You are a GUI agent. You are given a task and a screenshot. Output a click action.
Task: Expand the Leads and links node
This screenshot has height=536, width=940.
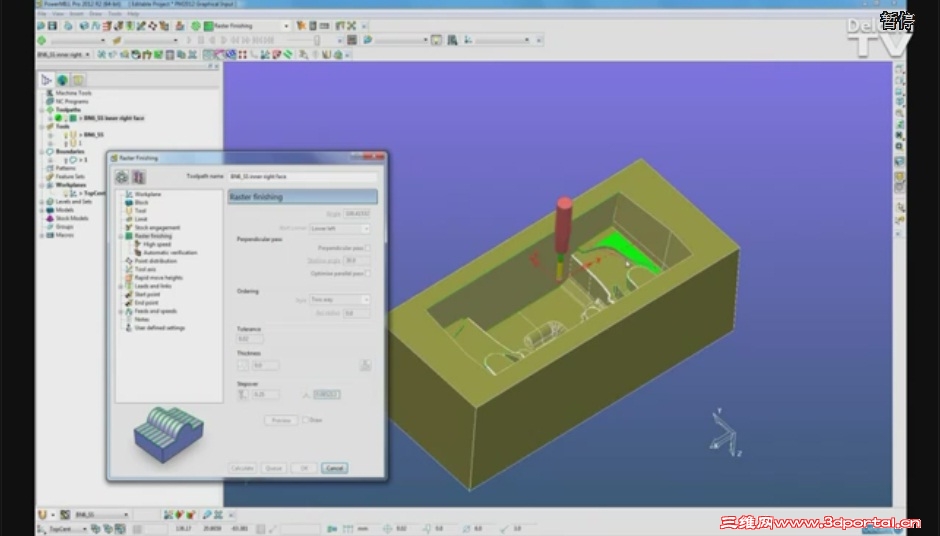click(121, 287)
